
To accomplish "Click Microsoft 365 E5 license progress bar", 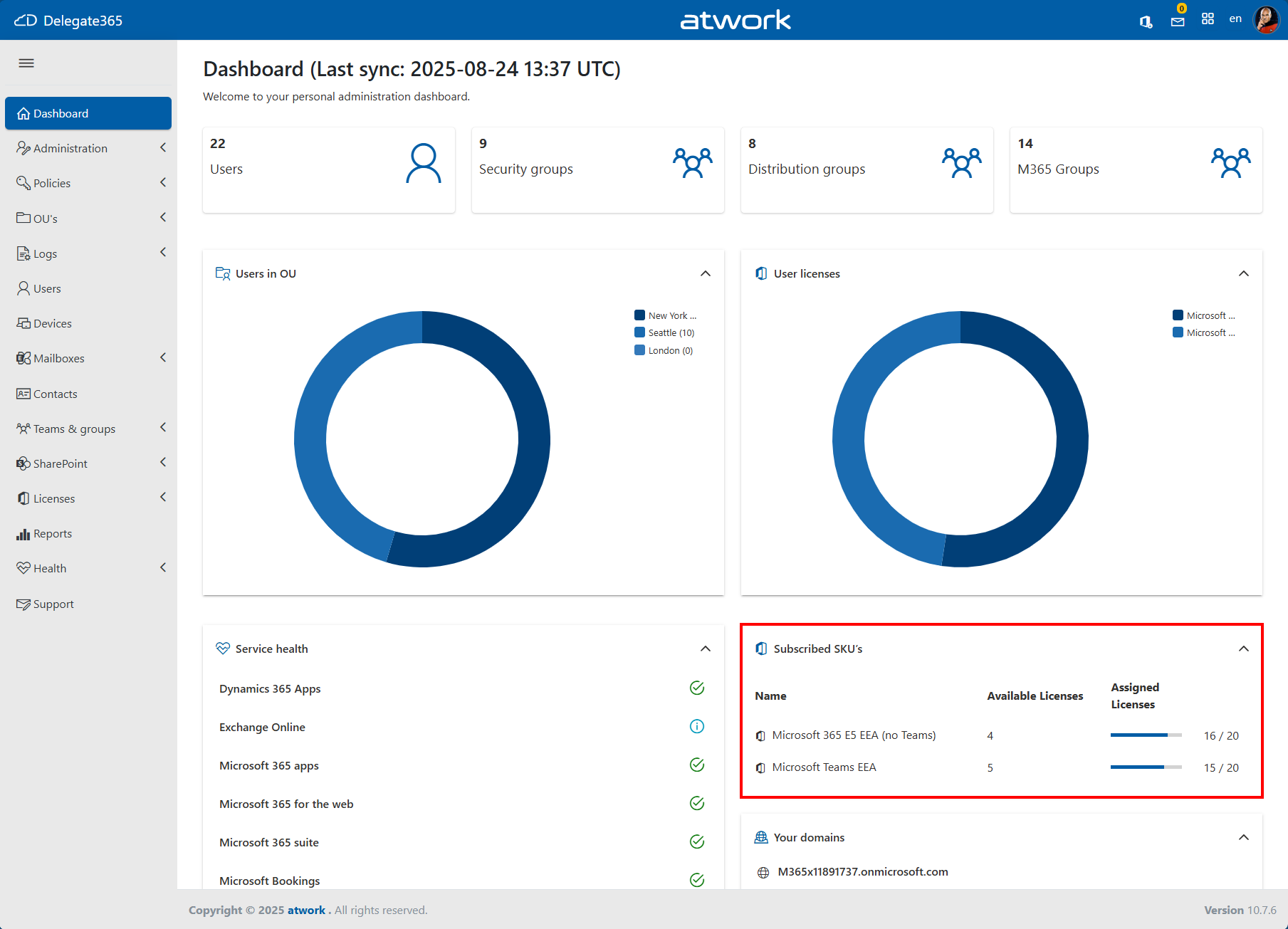I will coord(1146,735).
